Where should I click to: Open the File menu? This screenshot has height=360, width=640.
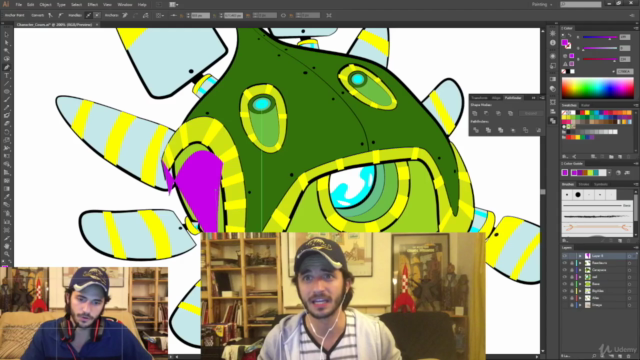pos(19,4)
